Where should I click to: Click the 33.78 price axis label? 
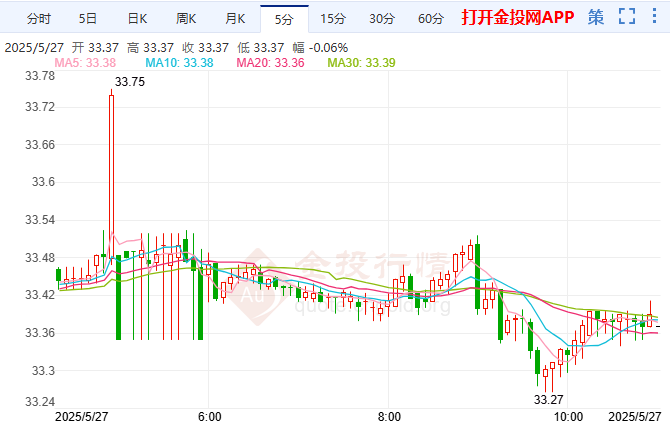click(x=40, y=76)
